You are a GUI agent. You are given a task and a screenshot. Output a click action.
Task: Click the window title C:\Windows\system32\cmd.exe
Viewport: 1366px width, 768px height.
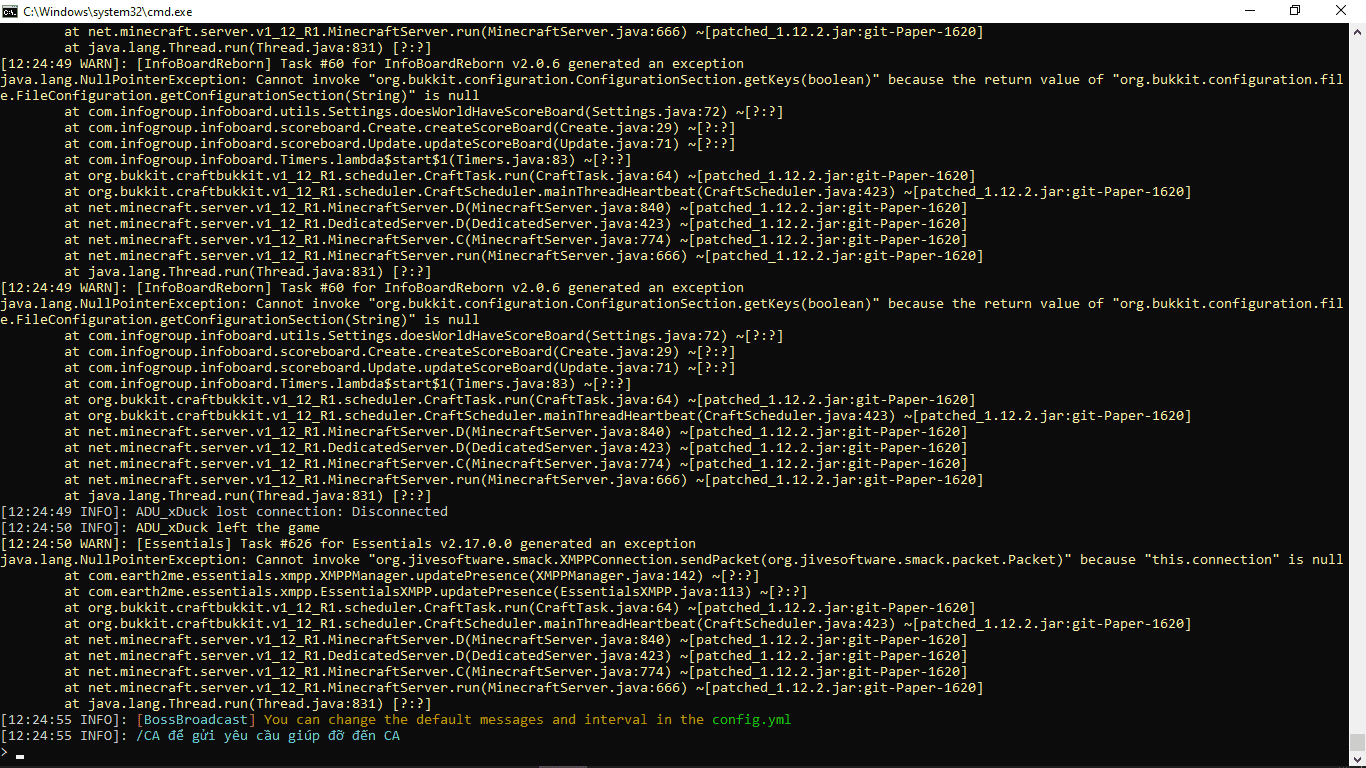click(x=108, y=11)
